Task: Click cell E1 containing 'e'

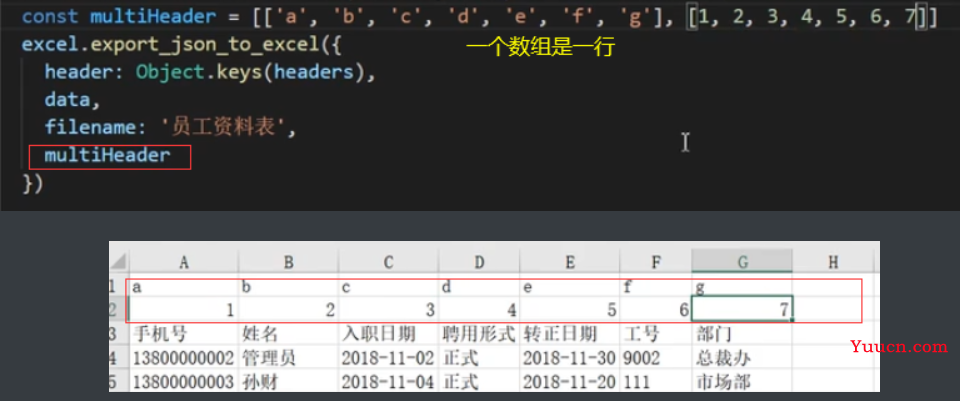Action: [569, 285]
